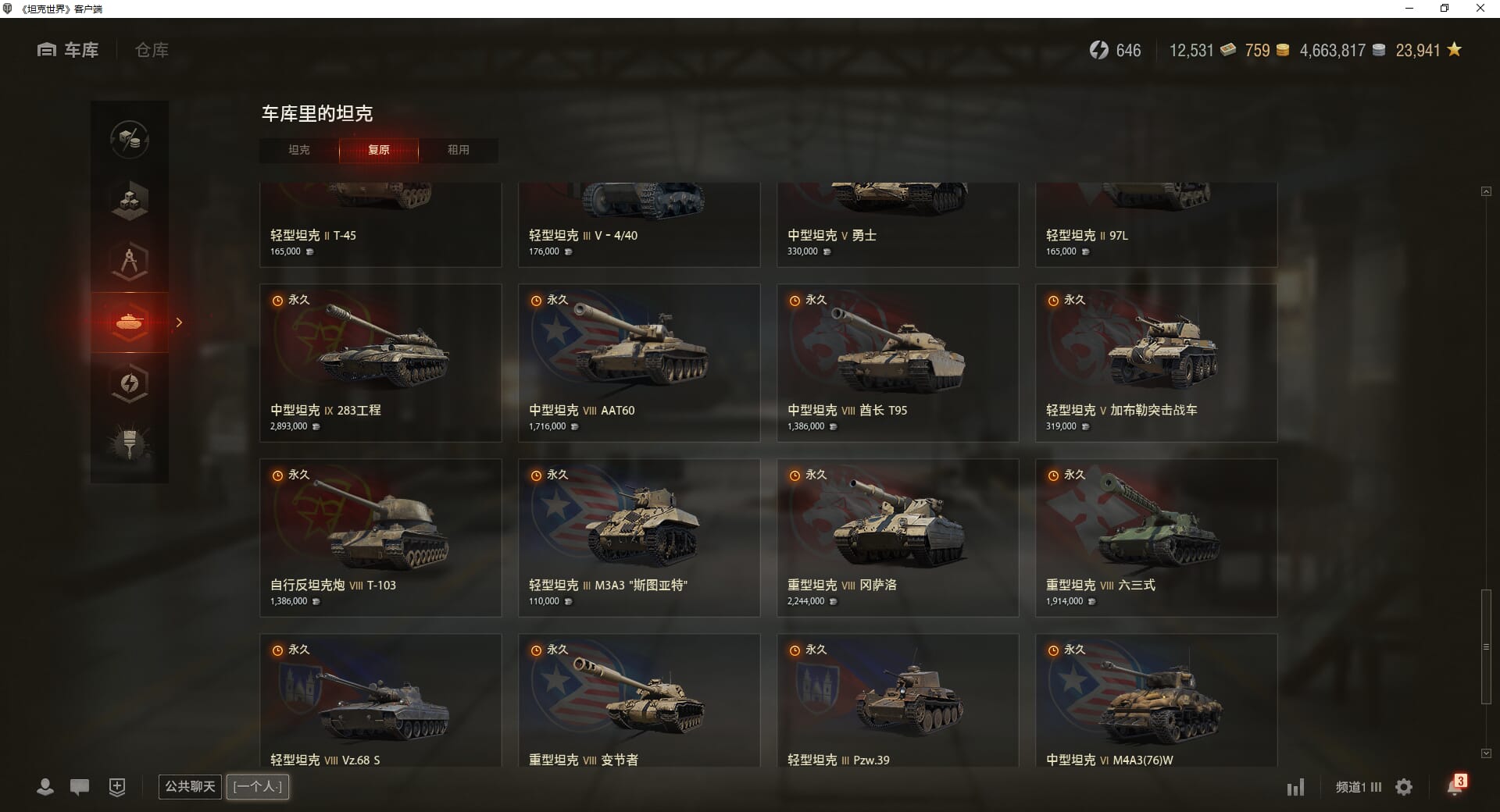The image size is (1500, 812).
Task: Switch to the 租用 tab
Action: pyautogui.click(x=459, y=150)
